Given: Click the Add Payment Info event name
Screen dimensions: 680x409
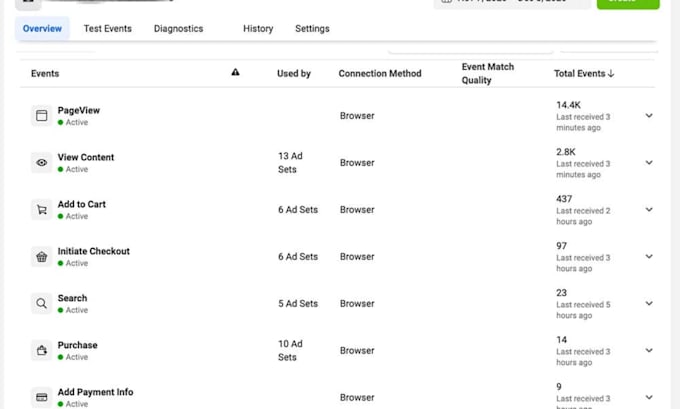Looking at the screenshot, I should click(x=95, y=392).
